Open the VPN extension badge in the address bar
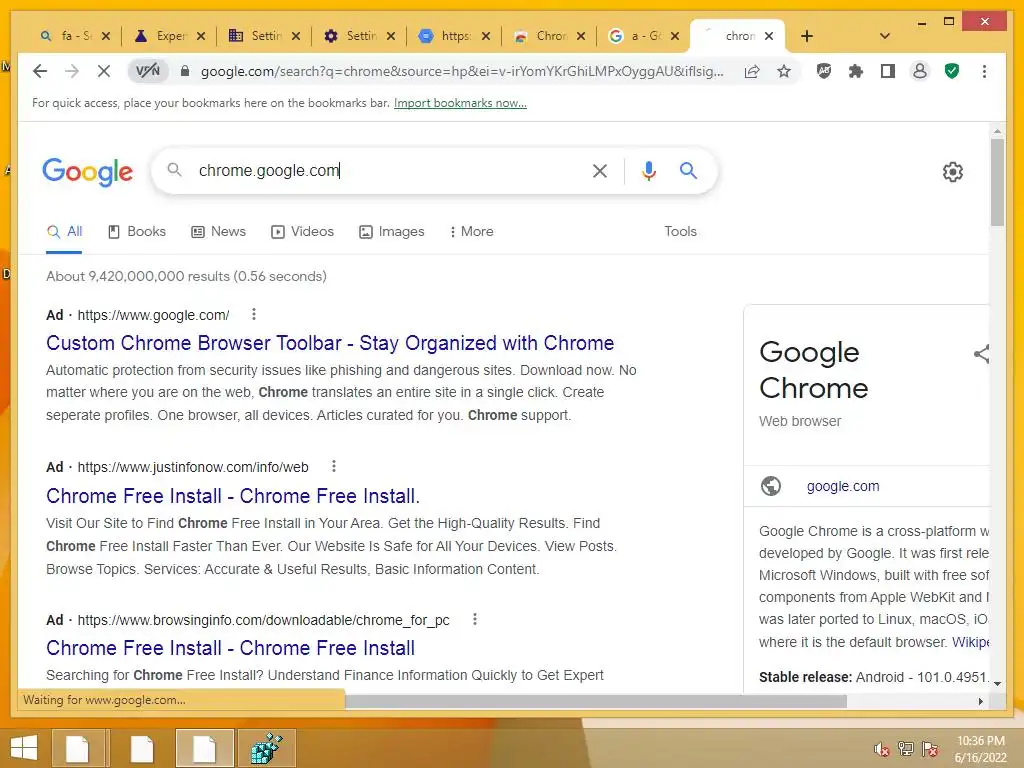Screen dimensions: 1024x768 pyautogui.click(x=148, y=71)
